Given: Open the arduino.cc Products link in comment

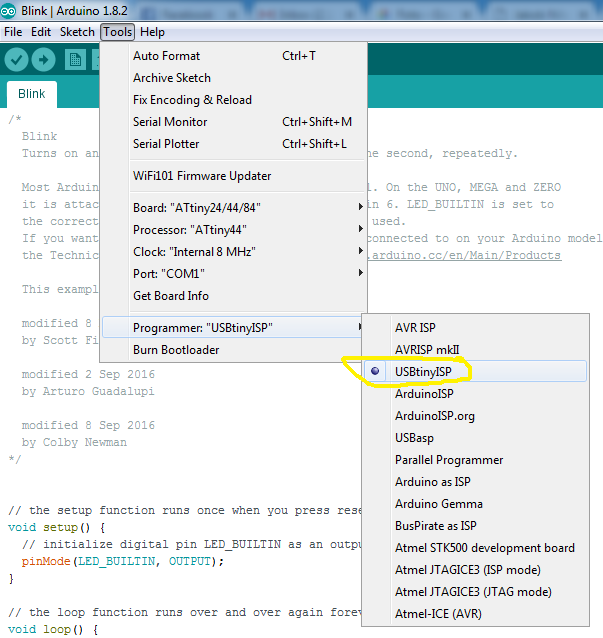Looking at the screenshot, I should click(x=465, y=256).
